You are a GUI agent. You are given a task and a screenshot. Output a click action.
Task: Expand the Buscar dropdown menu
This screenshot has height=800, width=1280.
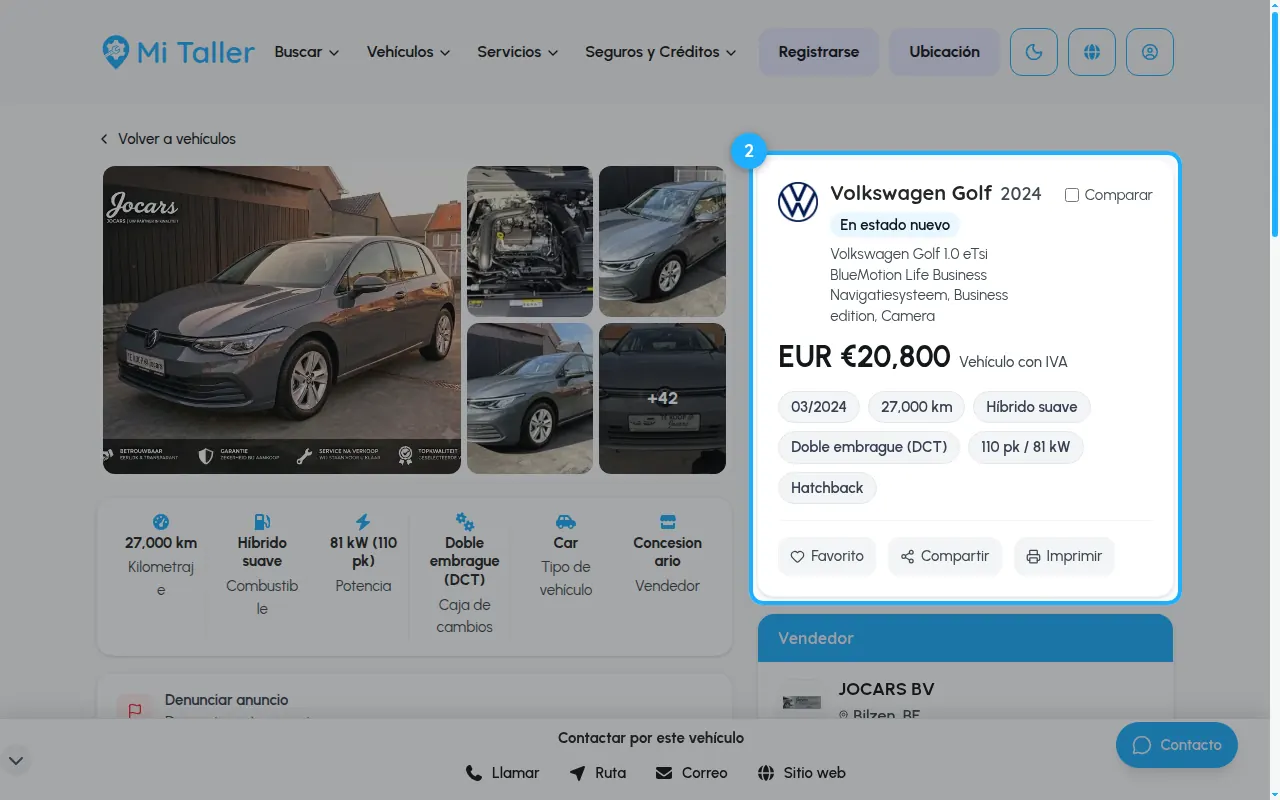[x=307, y=52]
